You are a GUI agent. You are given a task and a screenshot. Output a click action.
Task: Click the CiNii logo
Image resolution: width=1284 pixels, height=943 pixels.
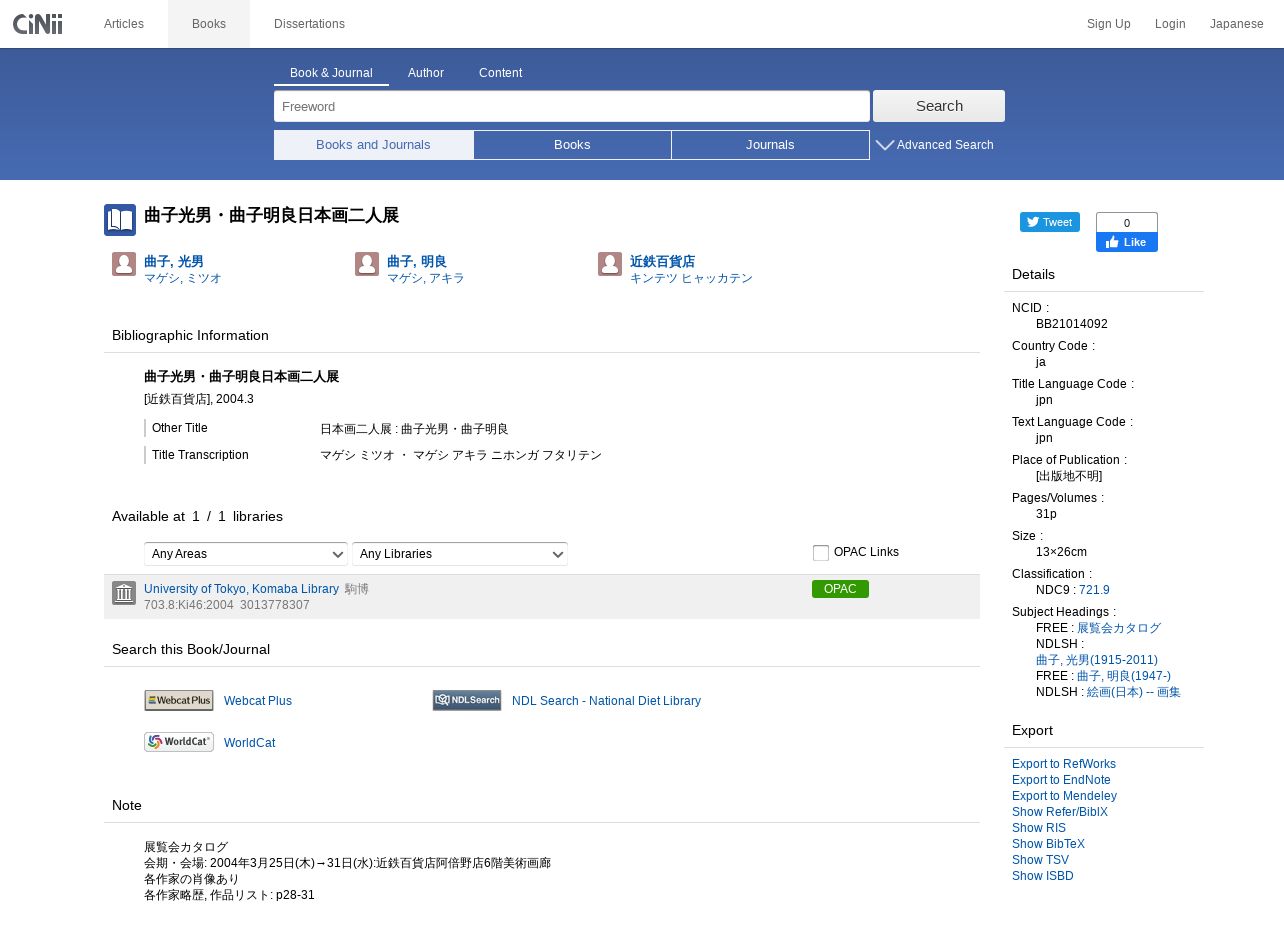pos(38,24)
